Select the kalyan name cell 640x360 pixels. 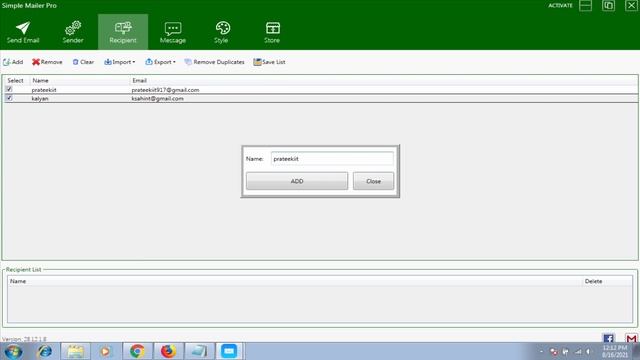(x=40, y=98)
